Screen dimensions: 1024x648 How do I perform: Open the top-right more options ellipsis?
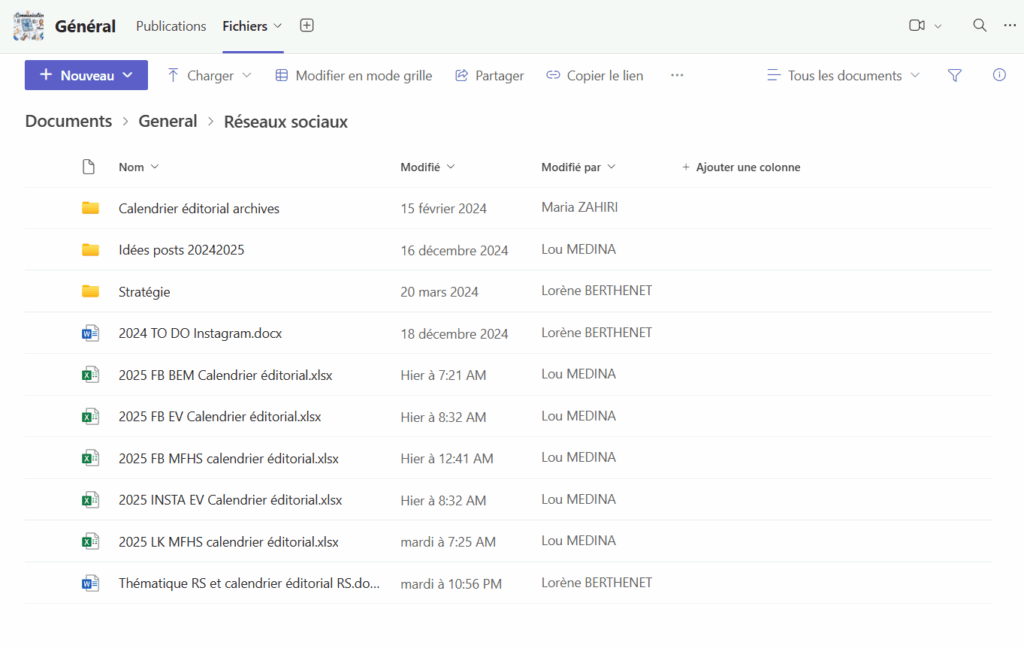tap(1010, 25)
